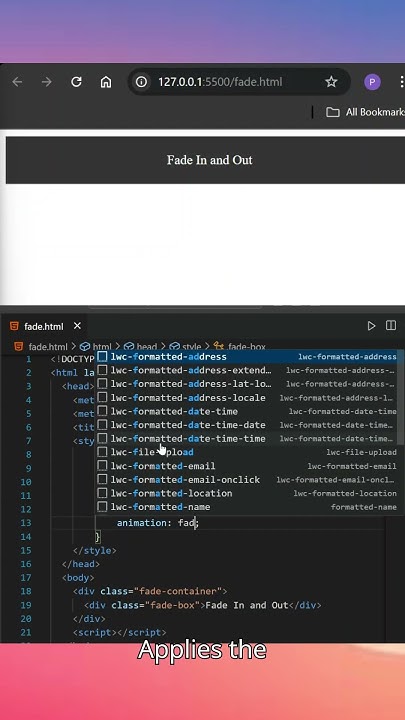Split the editor to the right
The width and height of the screenshot is (405, 720).
(x=391, y=326)
